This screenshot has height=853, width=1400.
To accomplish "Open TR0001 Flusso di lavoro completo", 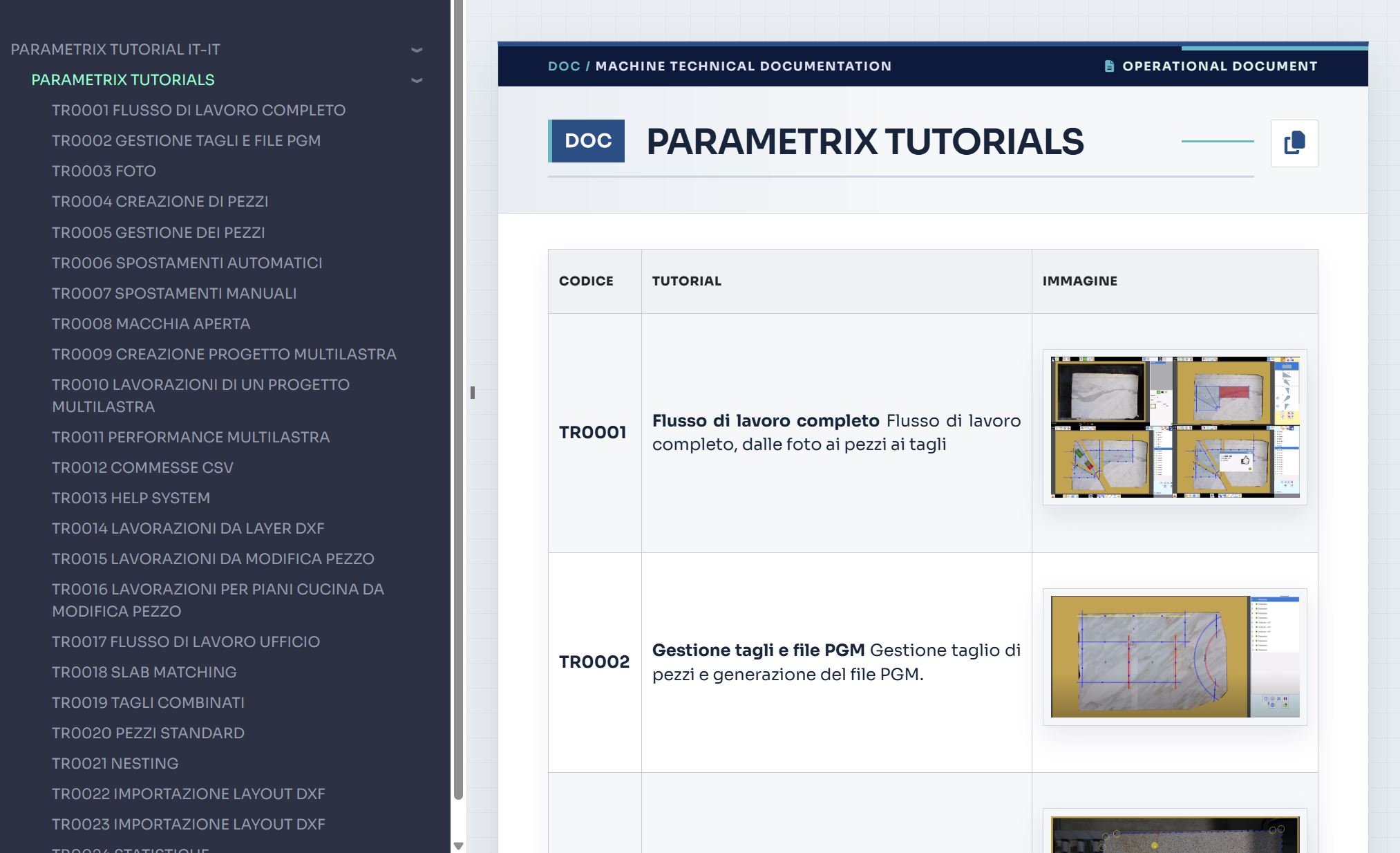I will coord(198,111).
